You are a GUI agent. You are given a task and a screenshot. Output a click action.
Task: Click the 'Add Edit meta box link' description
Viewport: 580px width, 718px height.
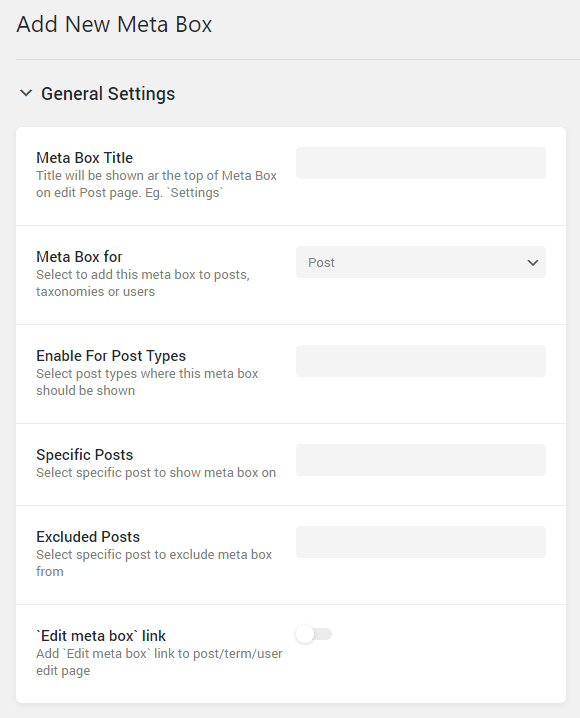(x=159, y=662)
